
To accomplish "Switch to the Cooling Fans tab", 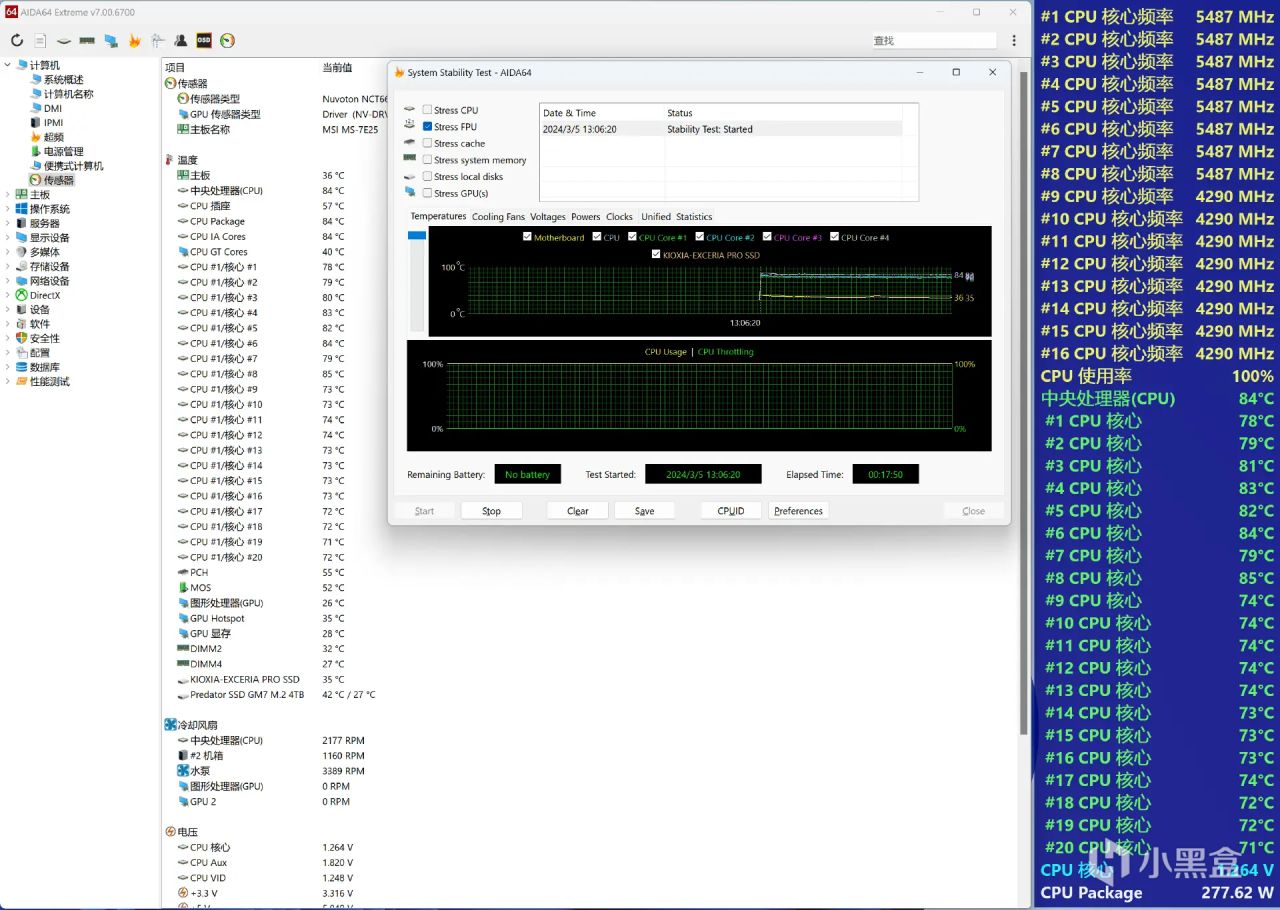I will pos(497,217).
